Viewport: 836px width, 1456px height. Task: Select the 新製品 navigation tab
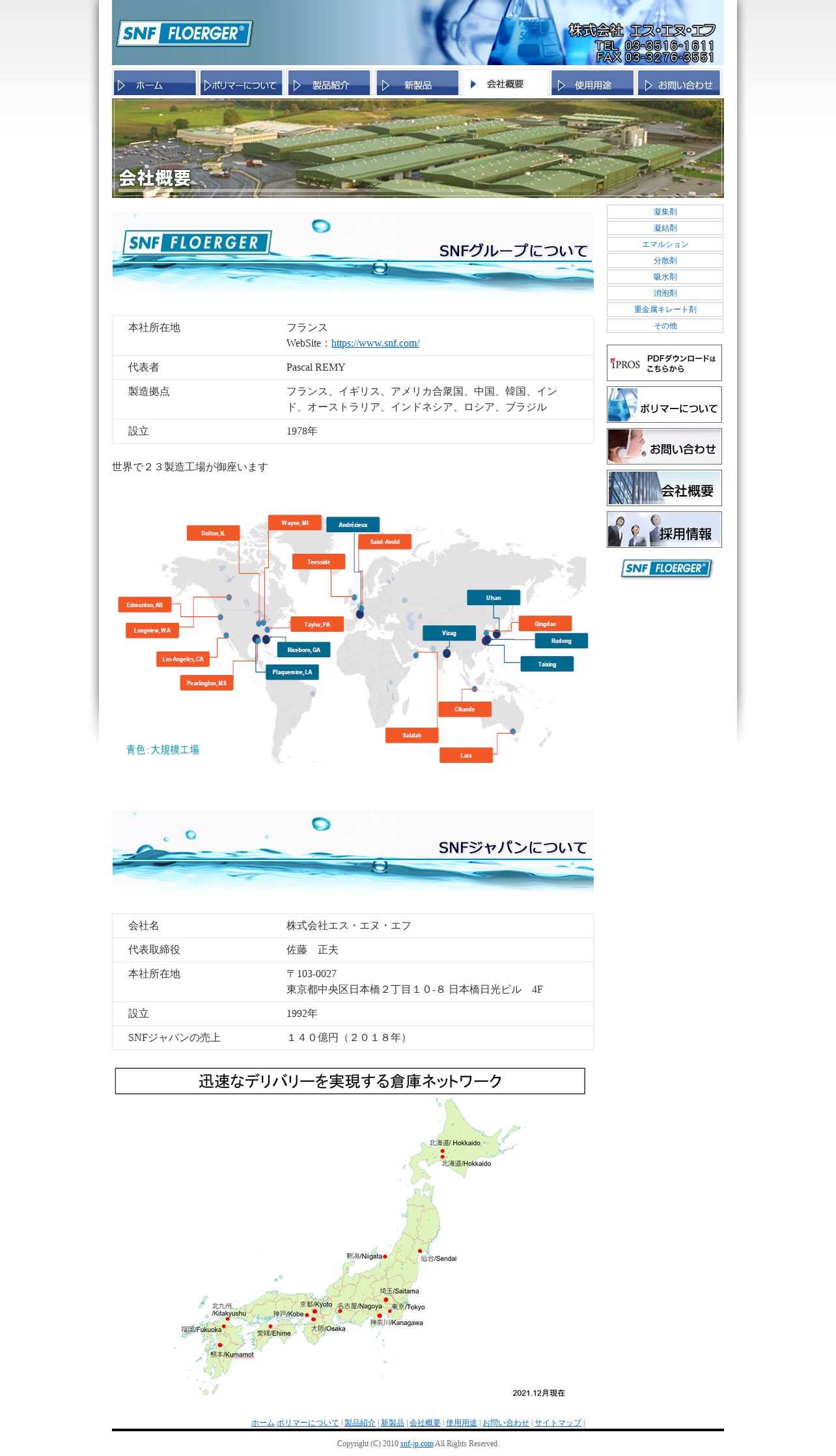point(417,83)
